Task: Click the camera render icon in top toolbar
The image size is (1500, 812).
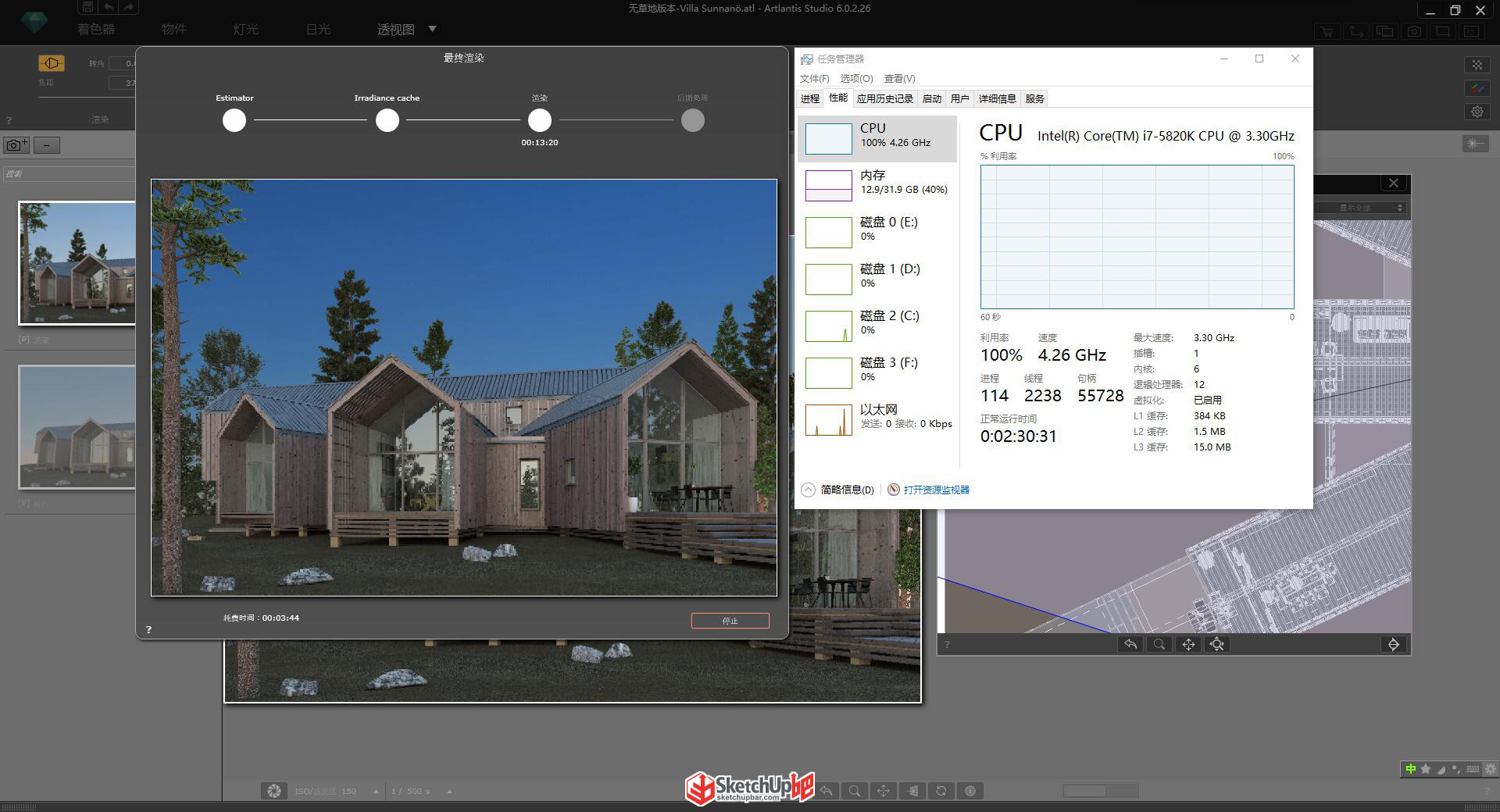Action: coord(1414,31)
